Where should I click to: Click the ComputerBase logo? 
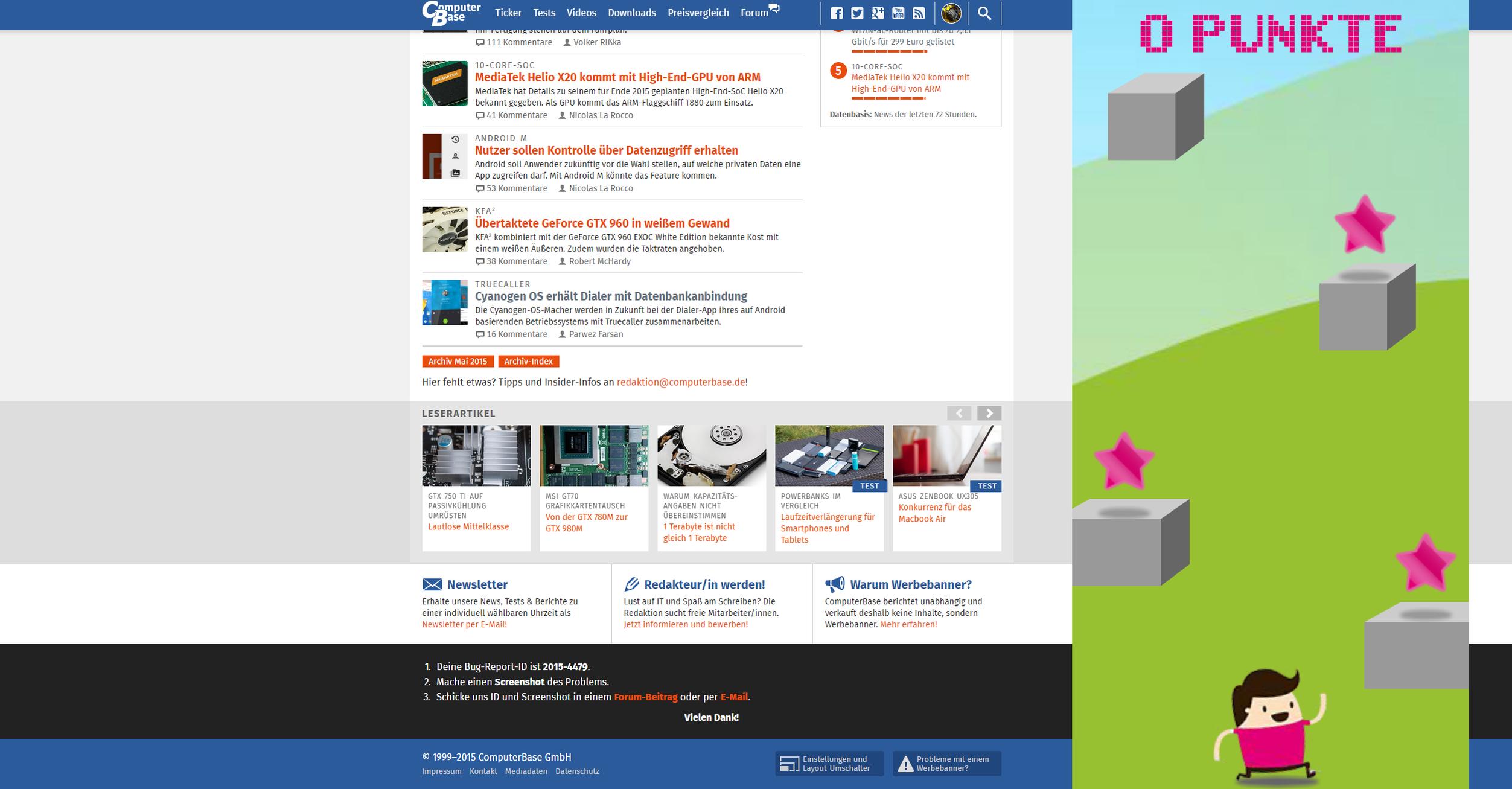click(x=450, y=13)
